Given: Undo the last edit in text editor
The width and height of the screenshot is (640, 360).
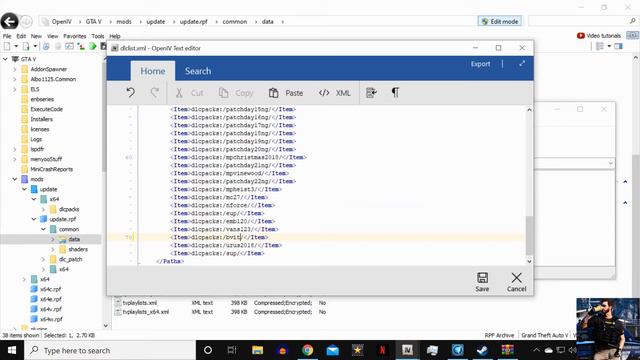Looking at the screenshot, I should 130,93.
